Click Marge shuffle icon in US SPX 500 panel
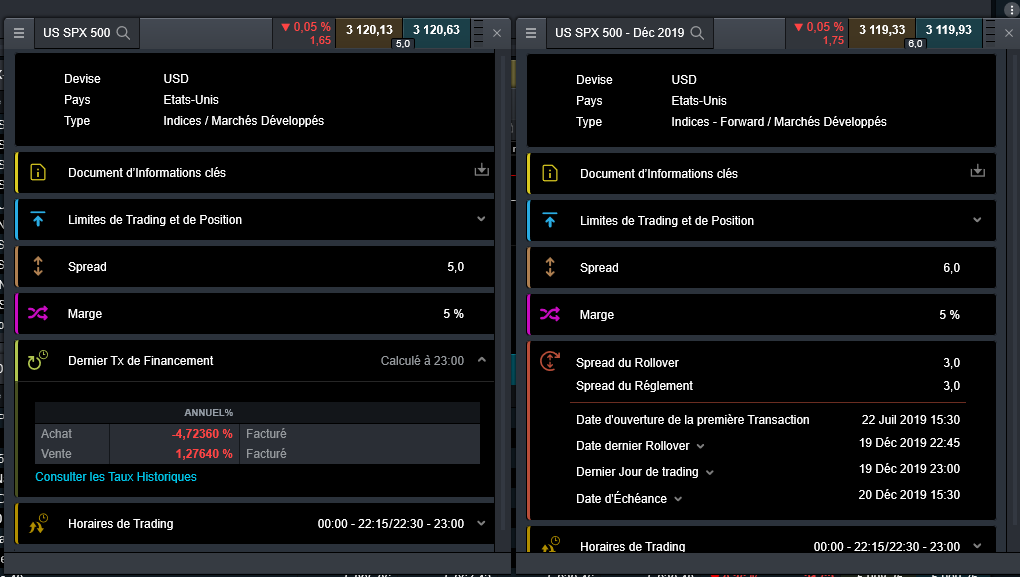The image size is (1020, 577). (38, 314)
